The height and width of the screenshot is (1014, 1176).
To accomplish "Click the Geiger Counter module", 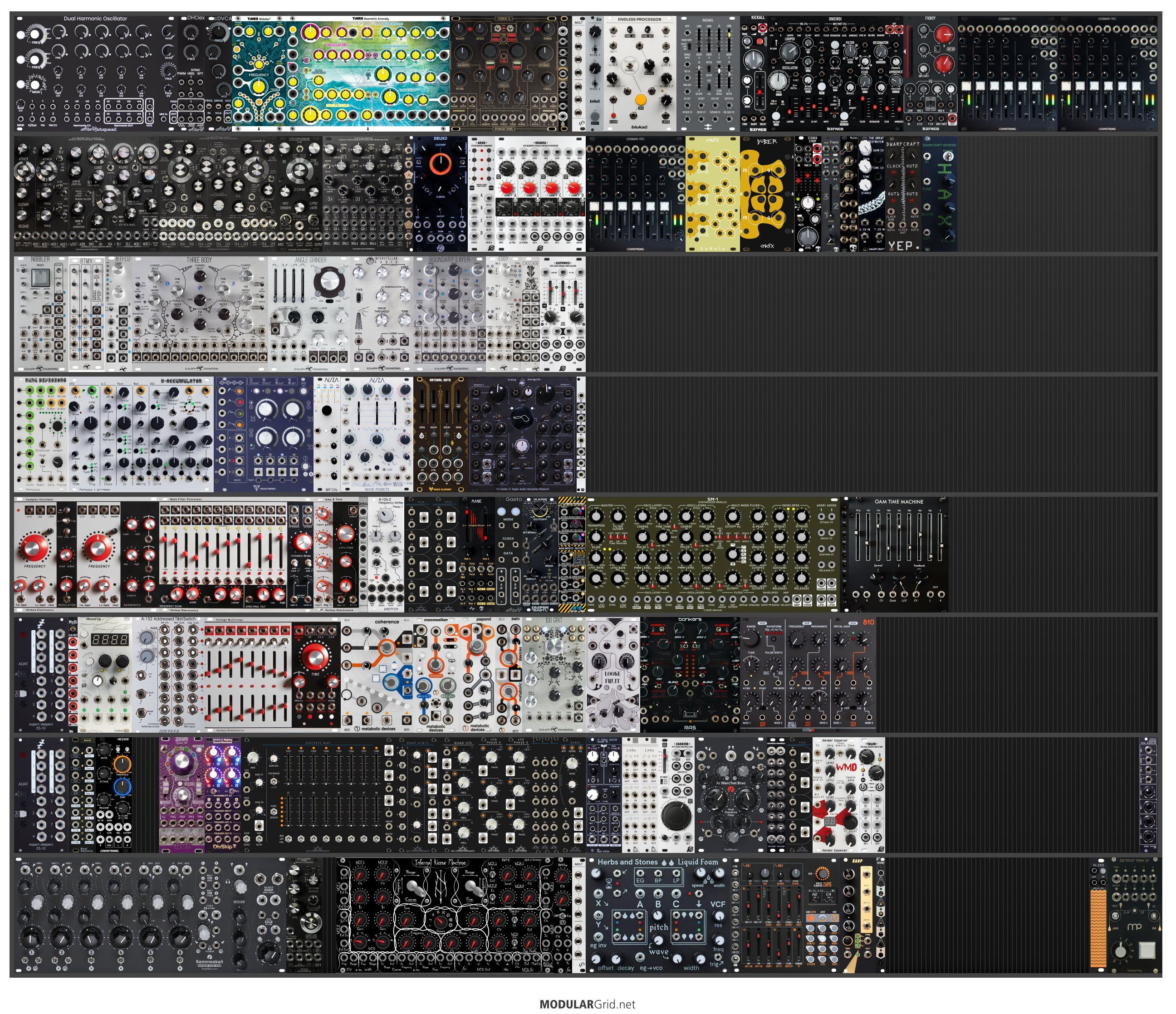I will tap(834, 795).
